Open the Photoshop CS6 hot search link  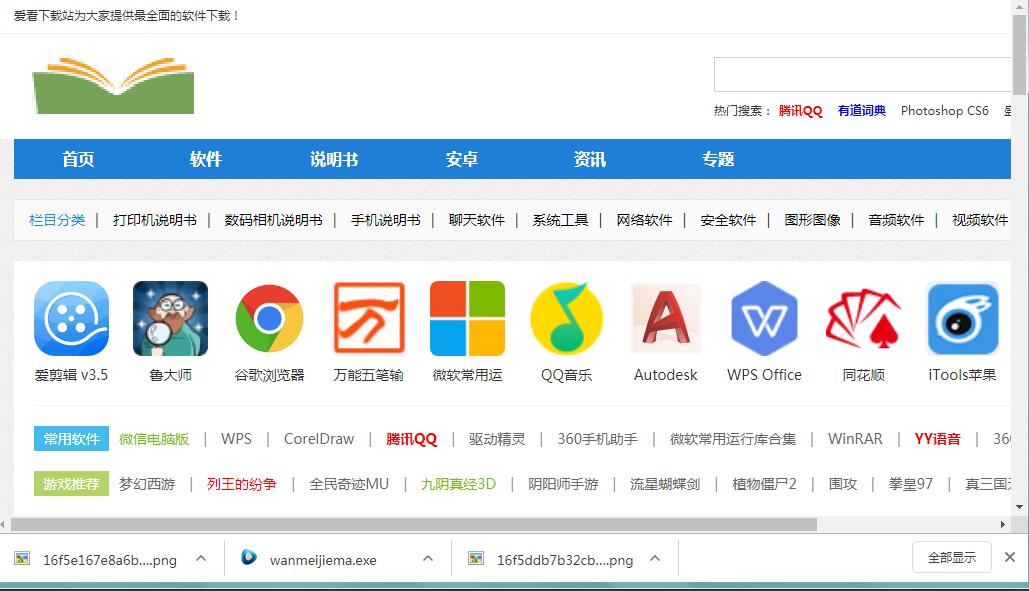[944, 111]
